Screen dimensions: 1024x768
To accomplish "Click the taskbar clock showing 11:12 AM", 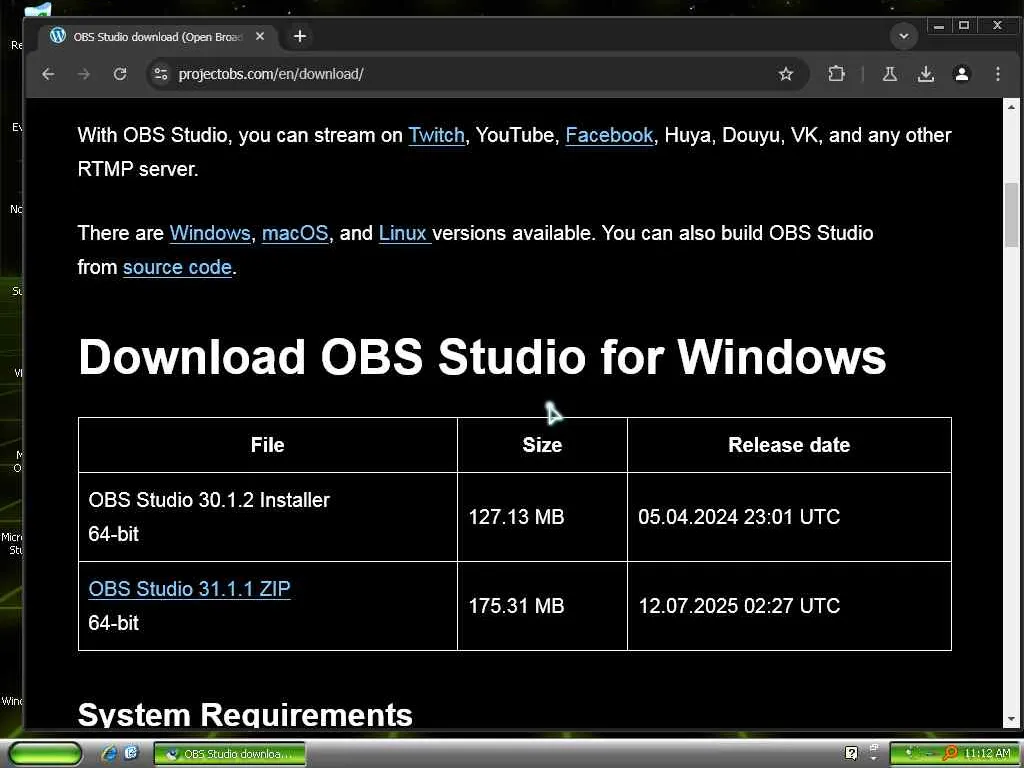I will click(987, 754).
